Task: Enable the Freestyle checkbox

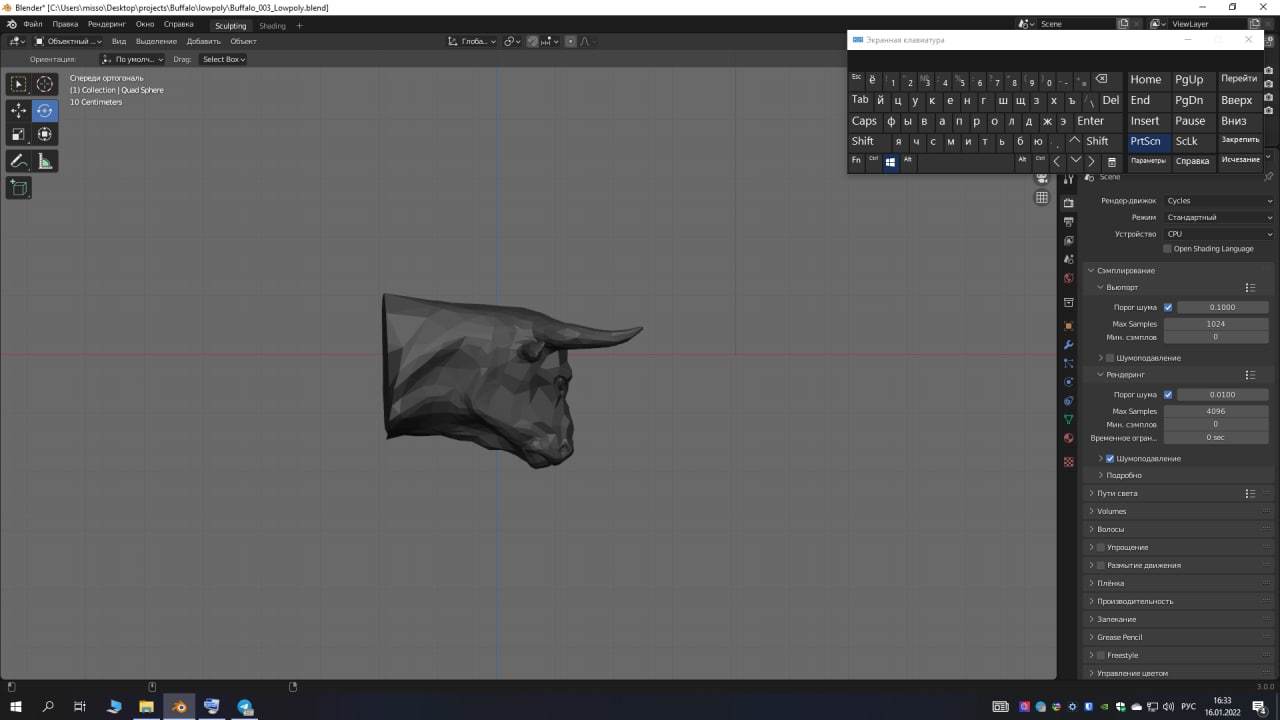Action: point(1101,656)
